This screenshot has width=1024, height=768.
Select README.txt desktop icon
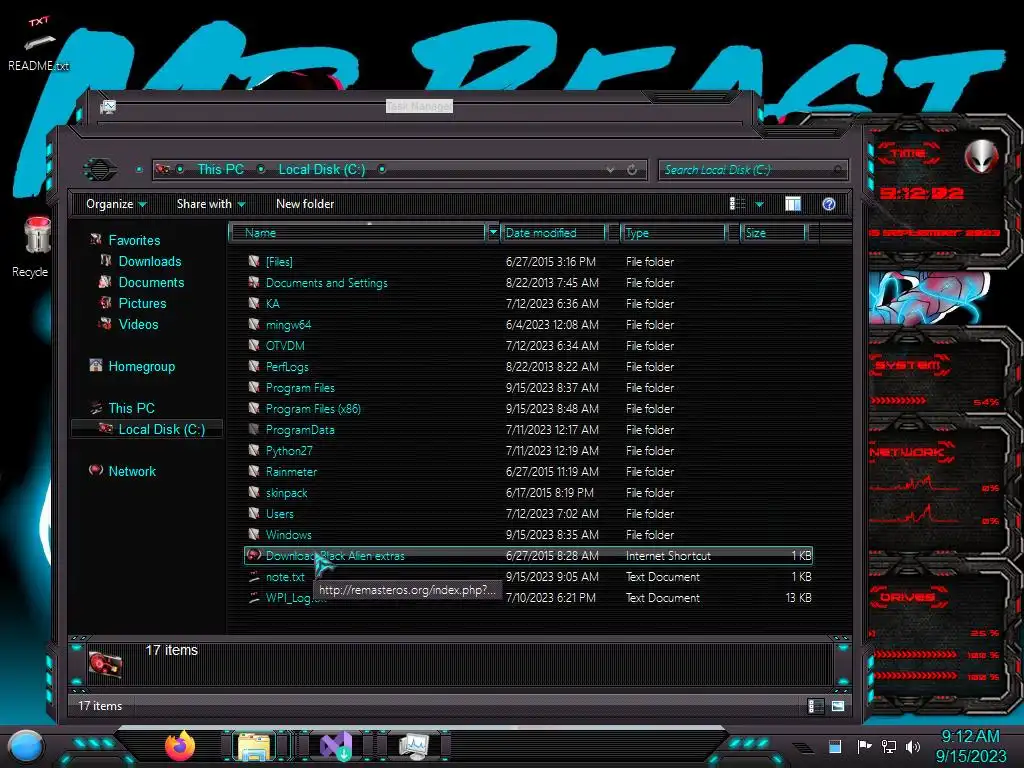tap(38, 44)
